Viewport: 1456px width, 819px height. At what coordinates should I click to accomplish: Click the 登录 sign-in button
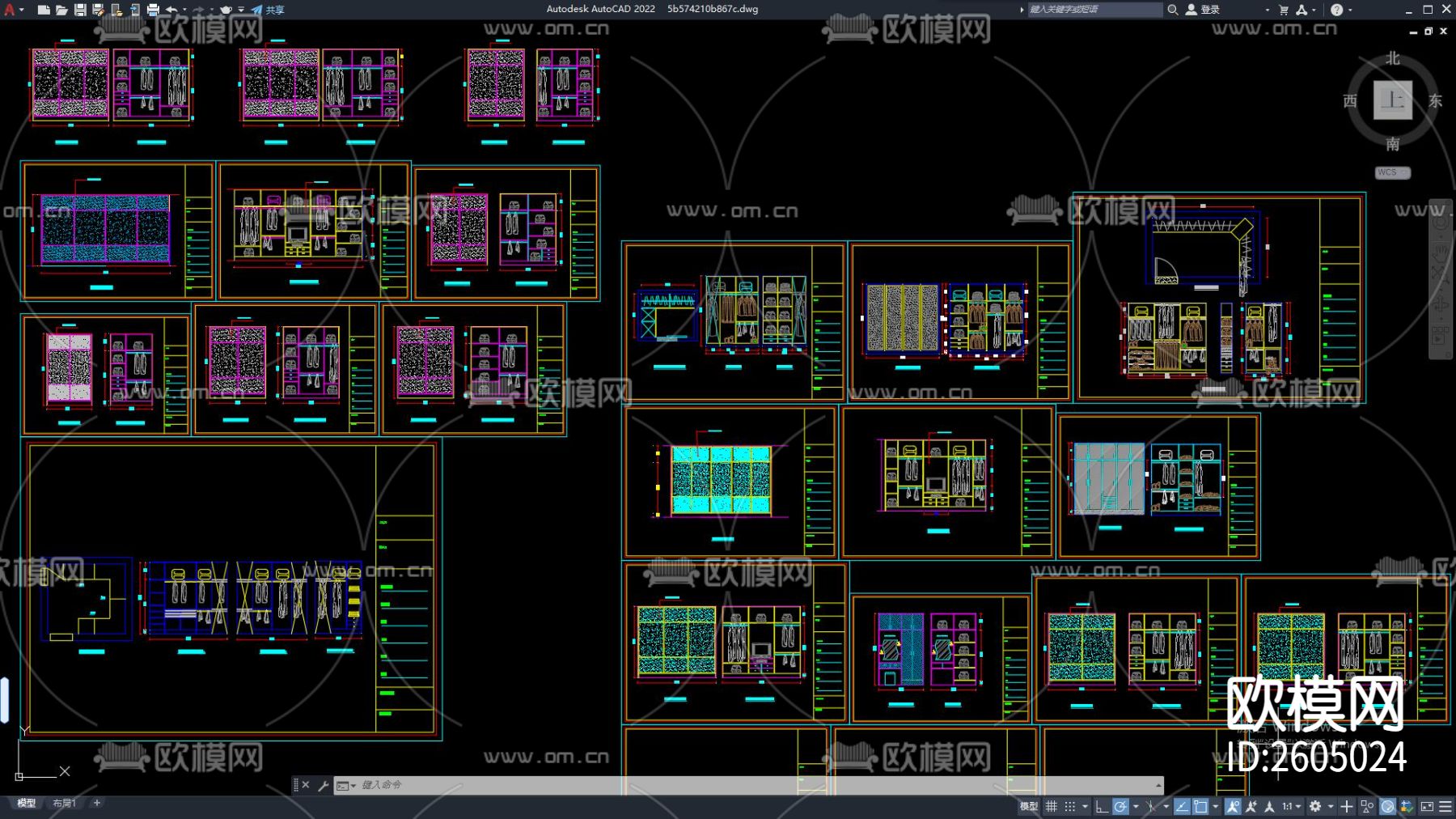[x=1203, y=10]
